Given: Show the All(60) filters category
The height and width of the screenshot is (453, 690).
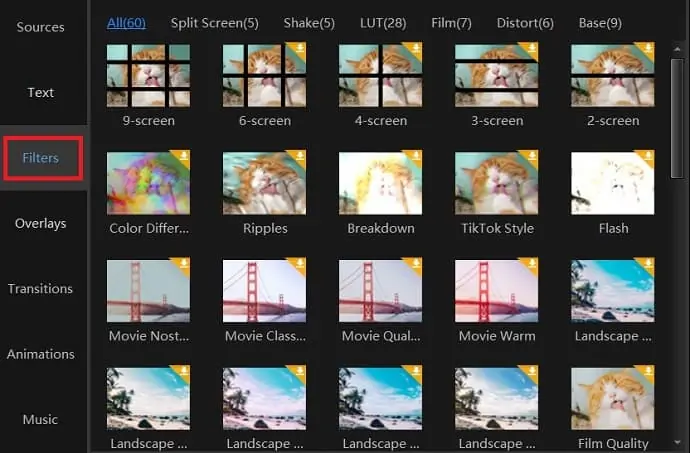Looking at the screenshot, I should click(126, 23).
